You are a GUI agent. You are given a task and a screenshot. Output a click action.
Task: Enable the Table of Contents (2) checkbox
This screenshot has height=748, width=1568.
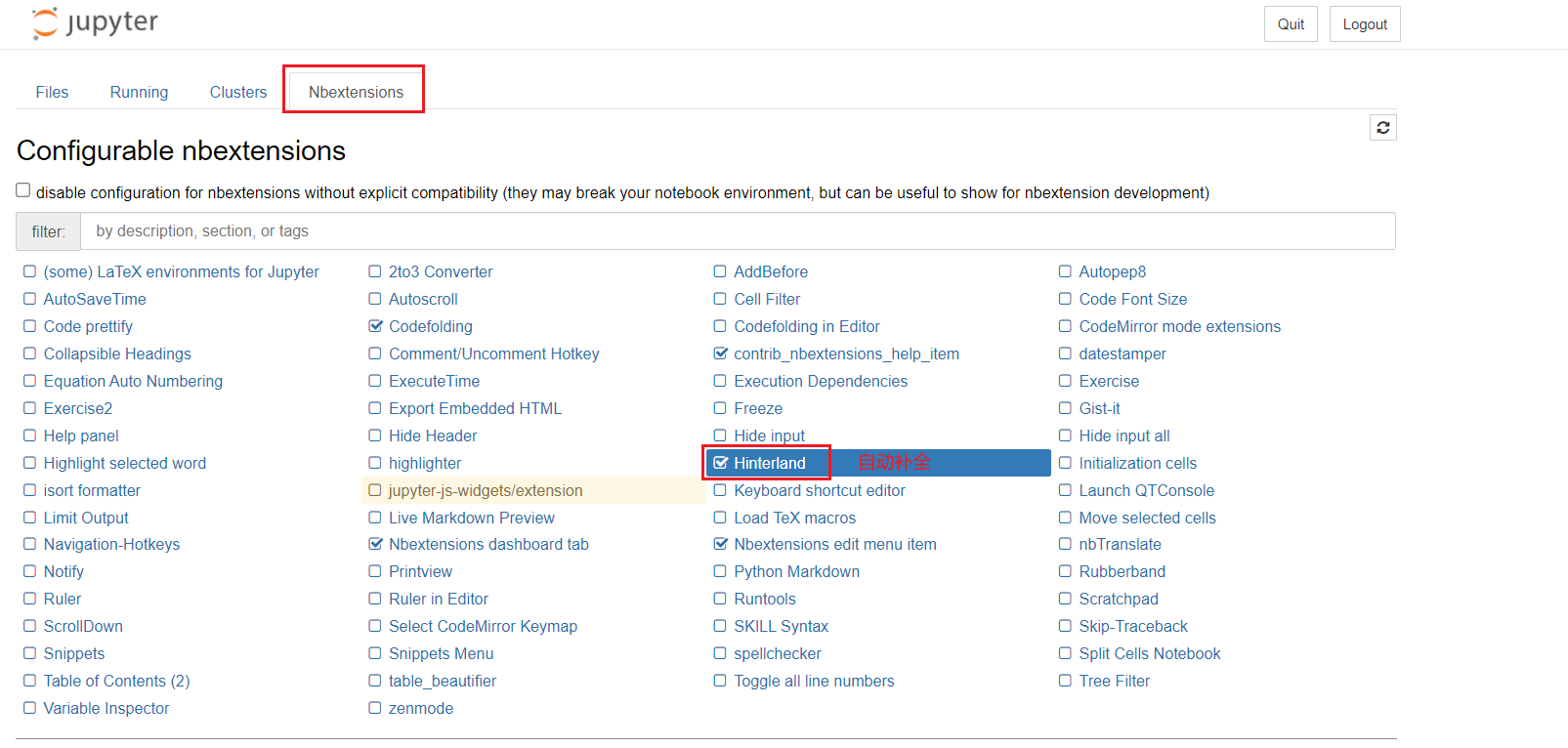click(30, 681)
